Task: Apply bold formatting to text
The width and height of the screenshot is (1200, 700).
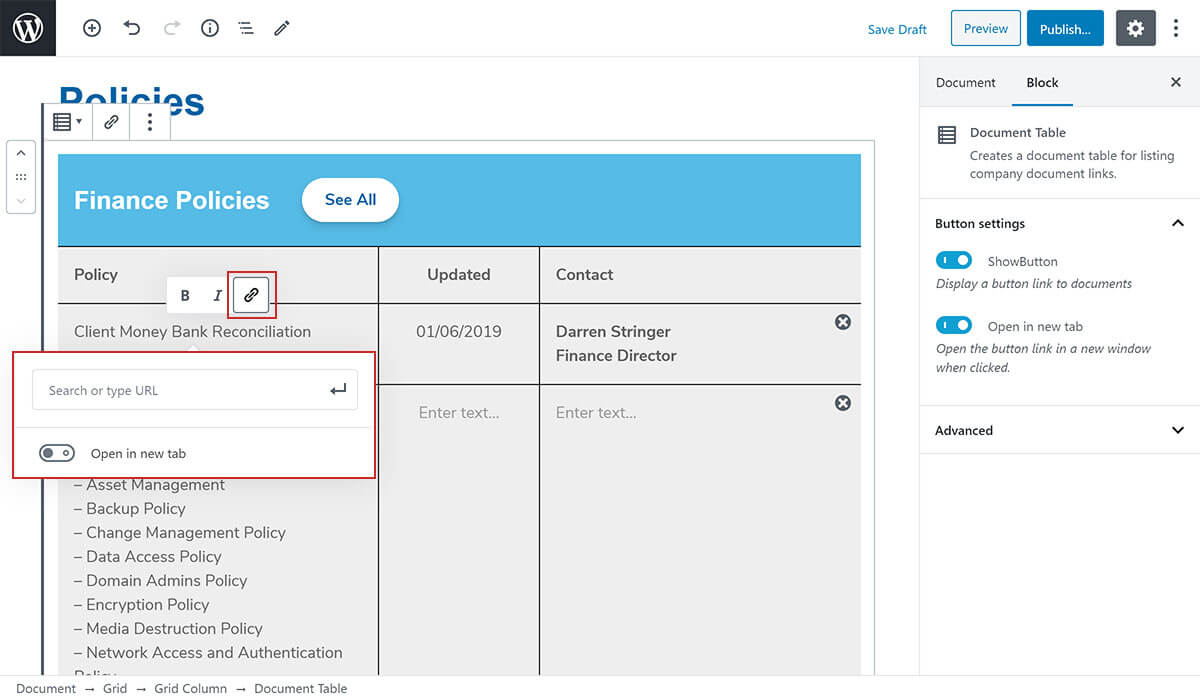Action: click(185, 295)
